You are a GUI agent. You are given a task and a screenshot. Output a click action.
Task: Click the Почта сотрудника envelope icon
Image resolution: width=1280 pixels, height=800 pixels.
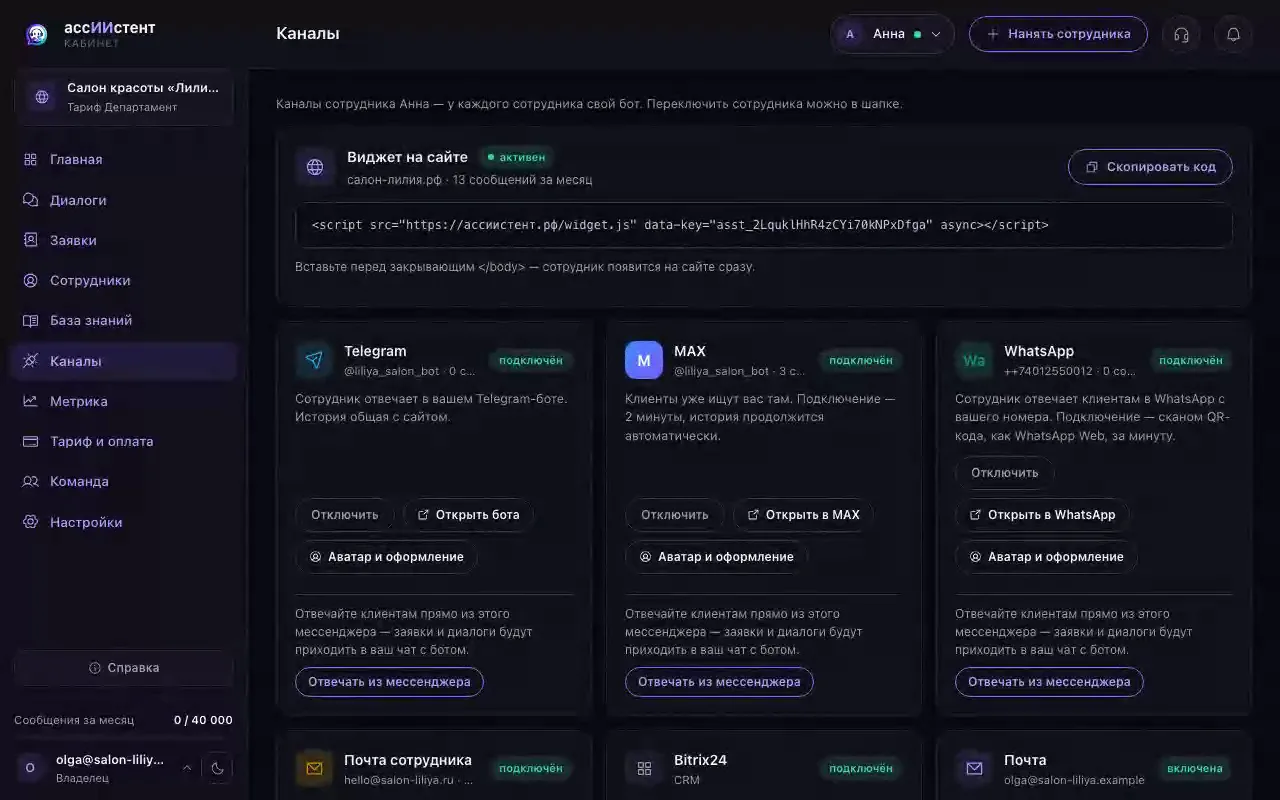(x=314, y=769)
